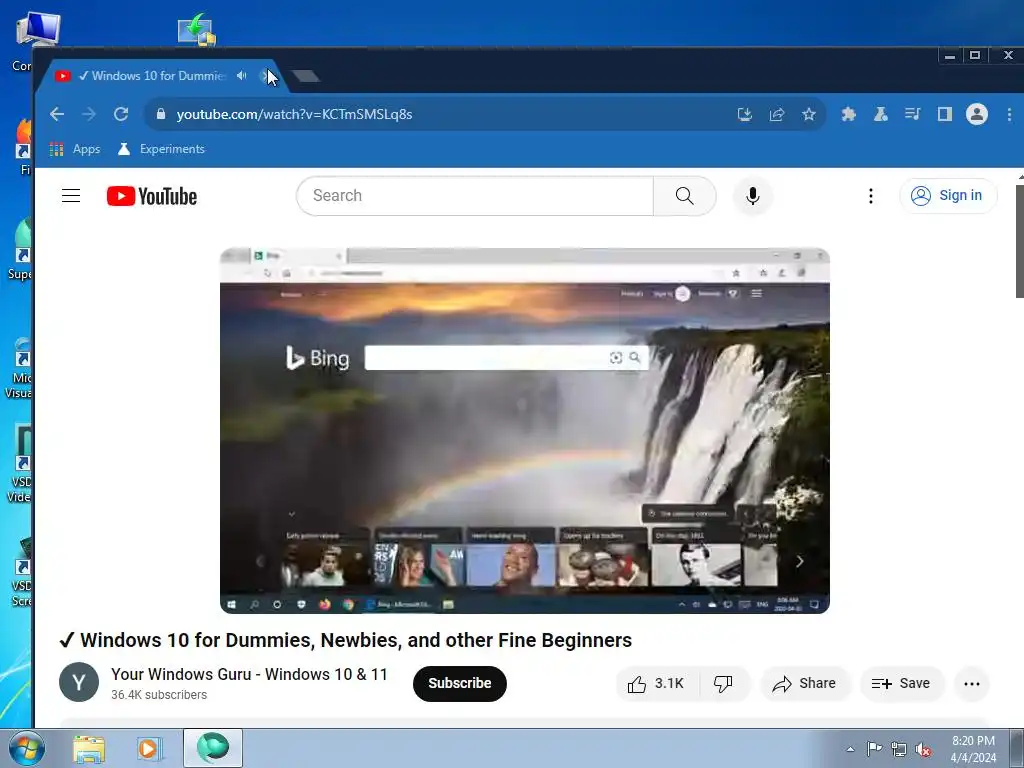Screen dimensions: 1024x768
Task: Open the channel's Y avatar
Action: point(79,682)
